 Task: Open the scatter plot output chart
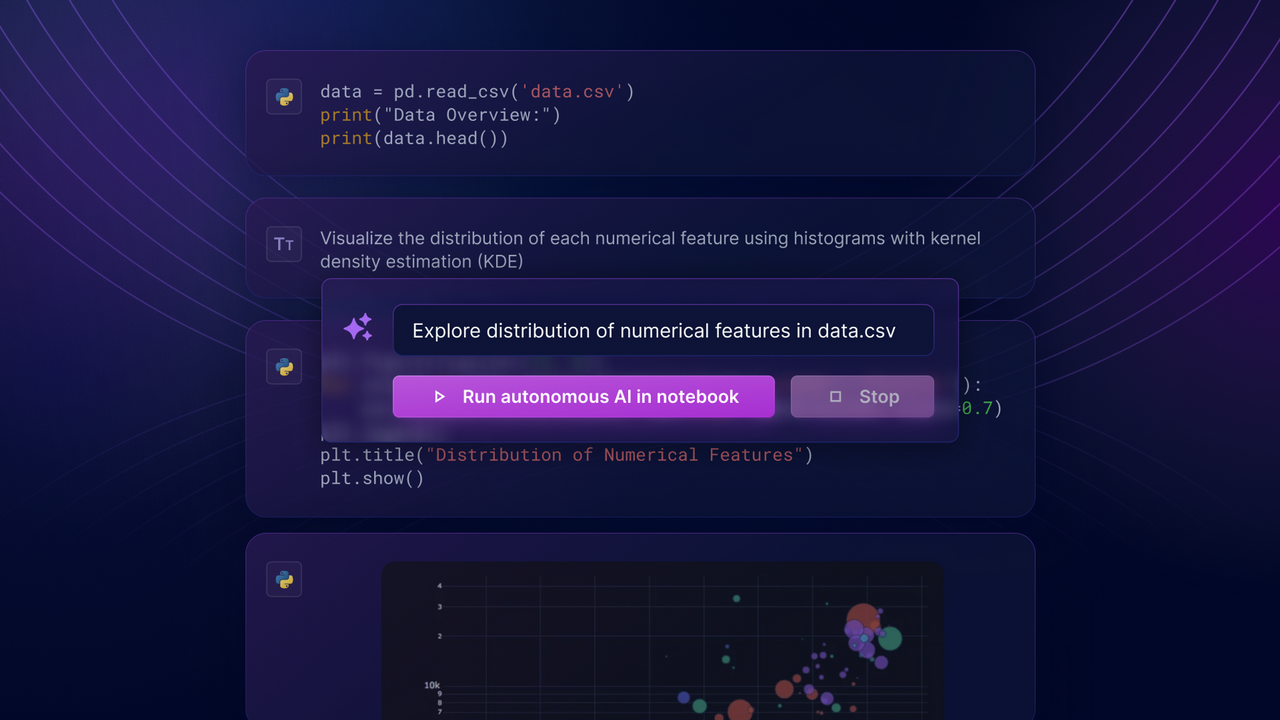click(x=662, y=640)
